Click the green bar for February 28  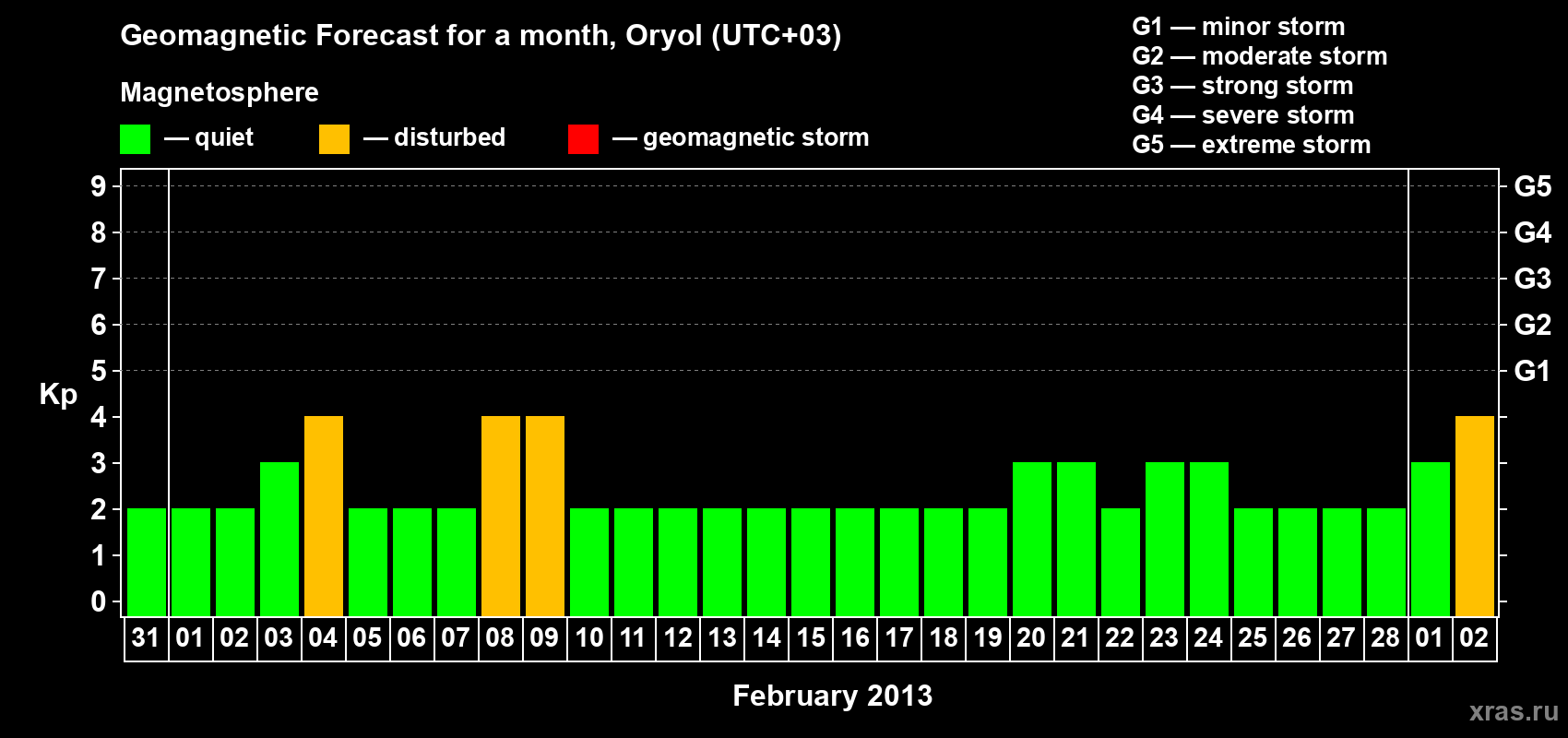(x=1386, y=563)
